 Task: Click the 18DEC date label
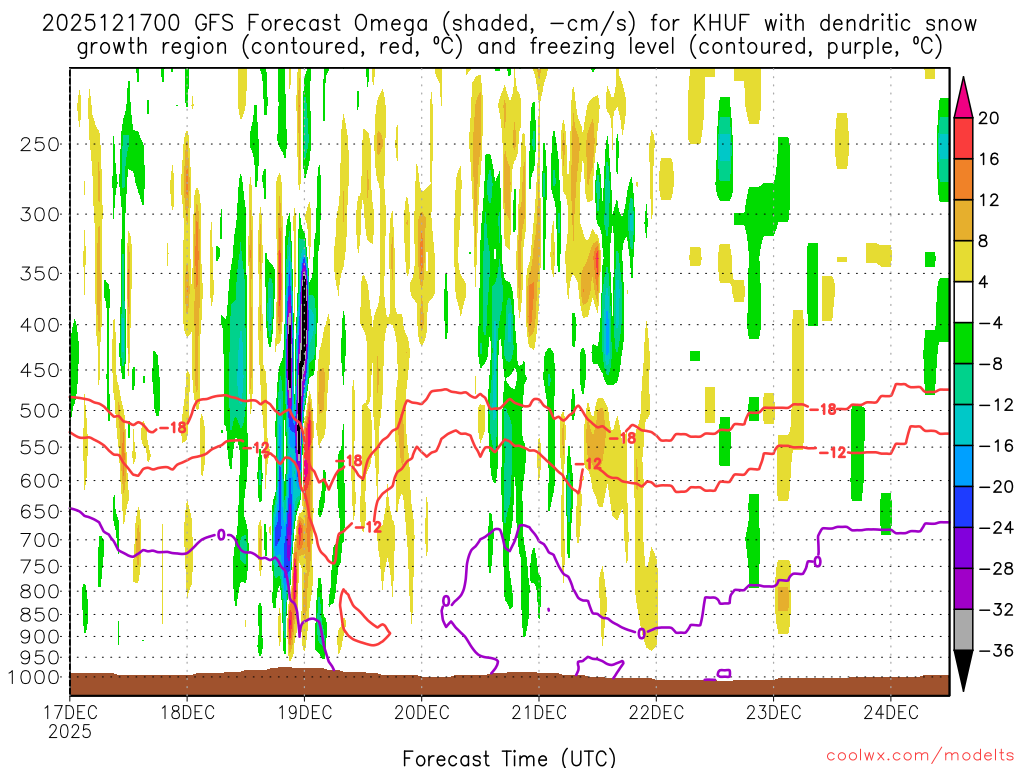coord(187,712)
